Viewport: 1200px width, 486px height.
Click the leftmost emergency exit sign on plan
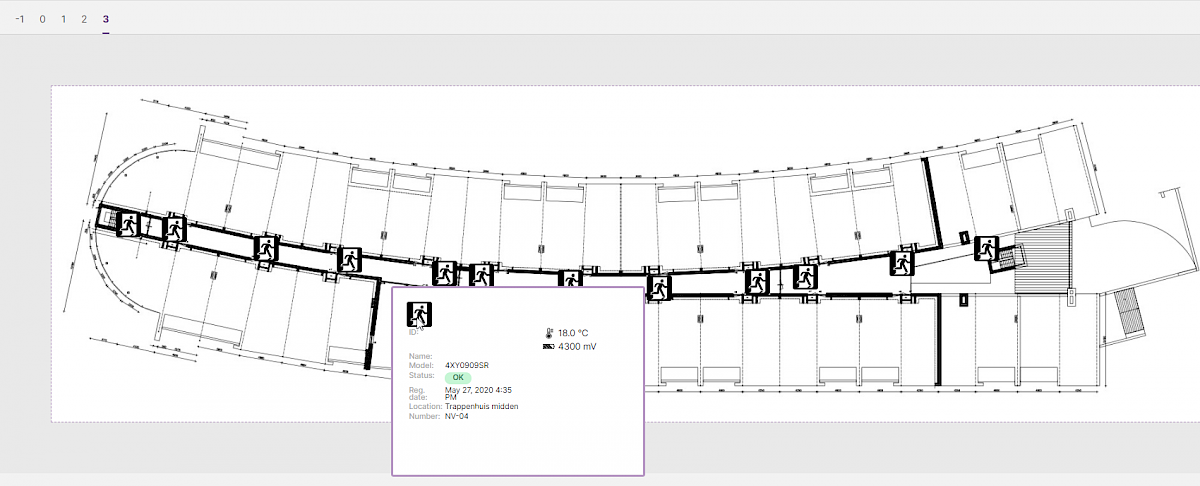tap(128, 224)
